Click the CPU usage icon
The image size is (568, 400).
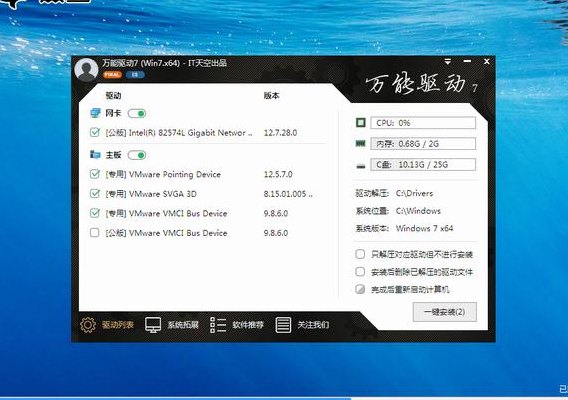361,123
